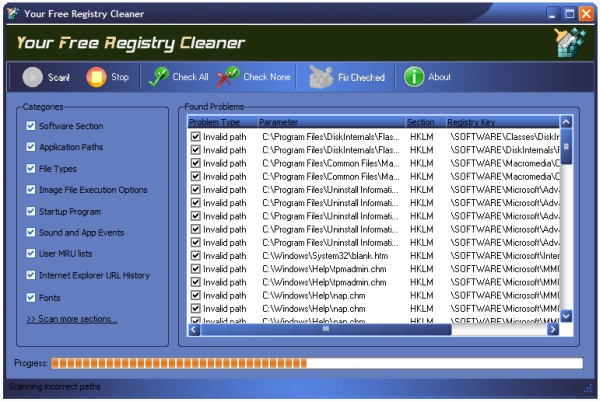Toggle the Fonts category checkbox
Screen dimensions: 600x402
point(31,297)
